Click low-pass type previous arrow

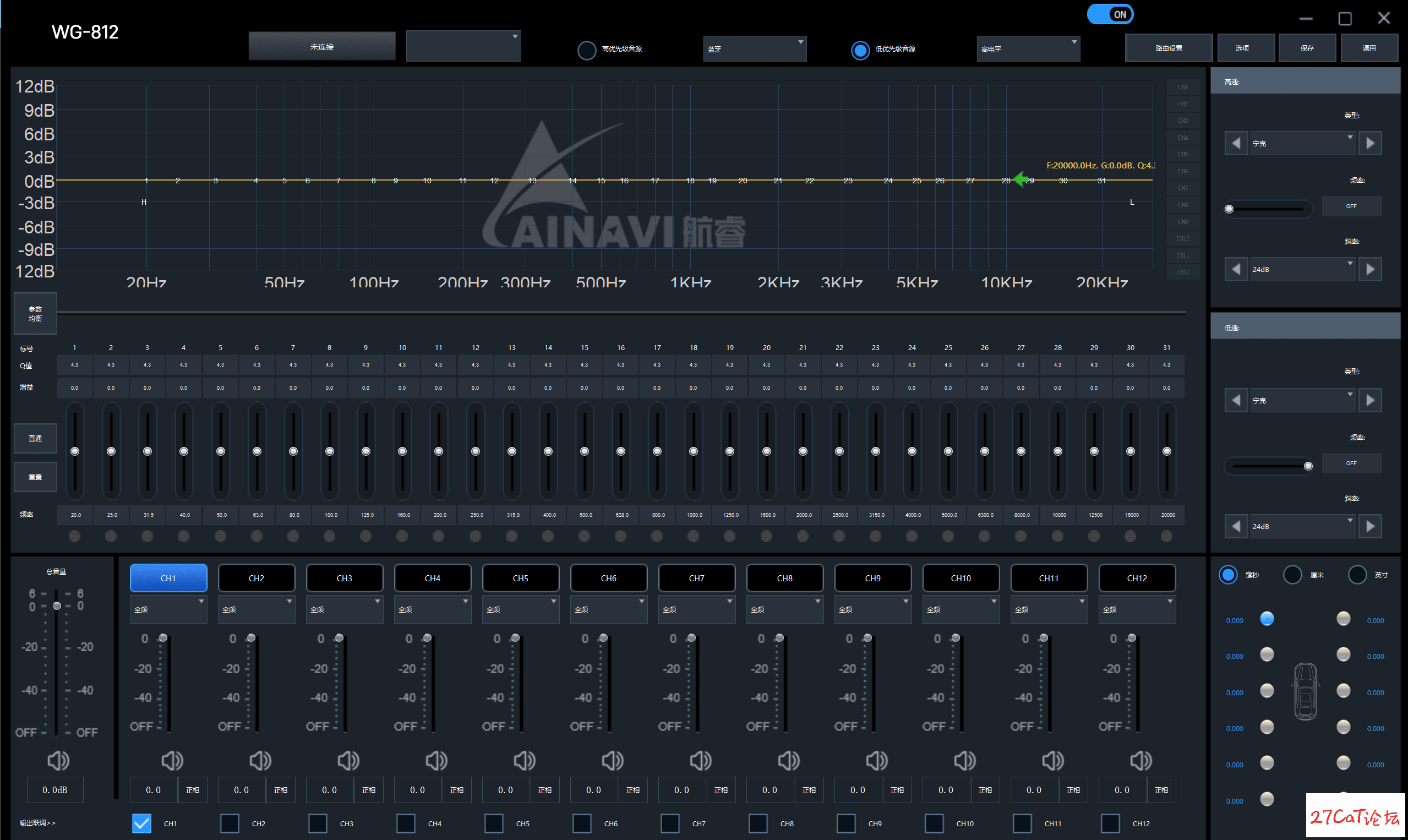pyautogui.click(x=1236, y=400)
